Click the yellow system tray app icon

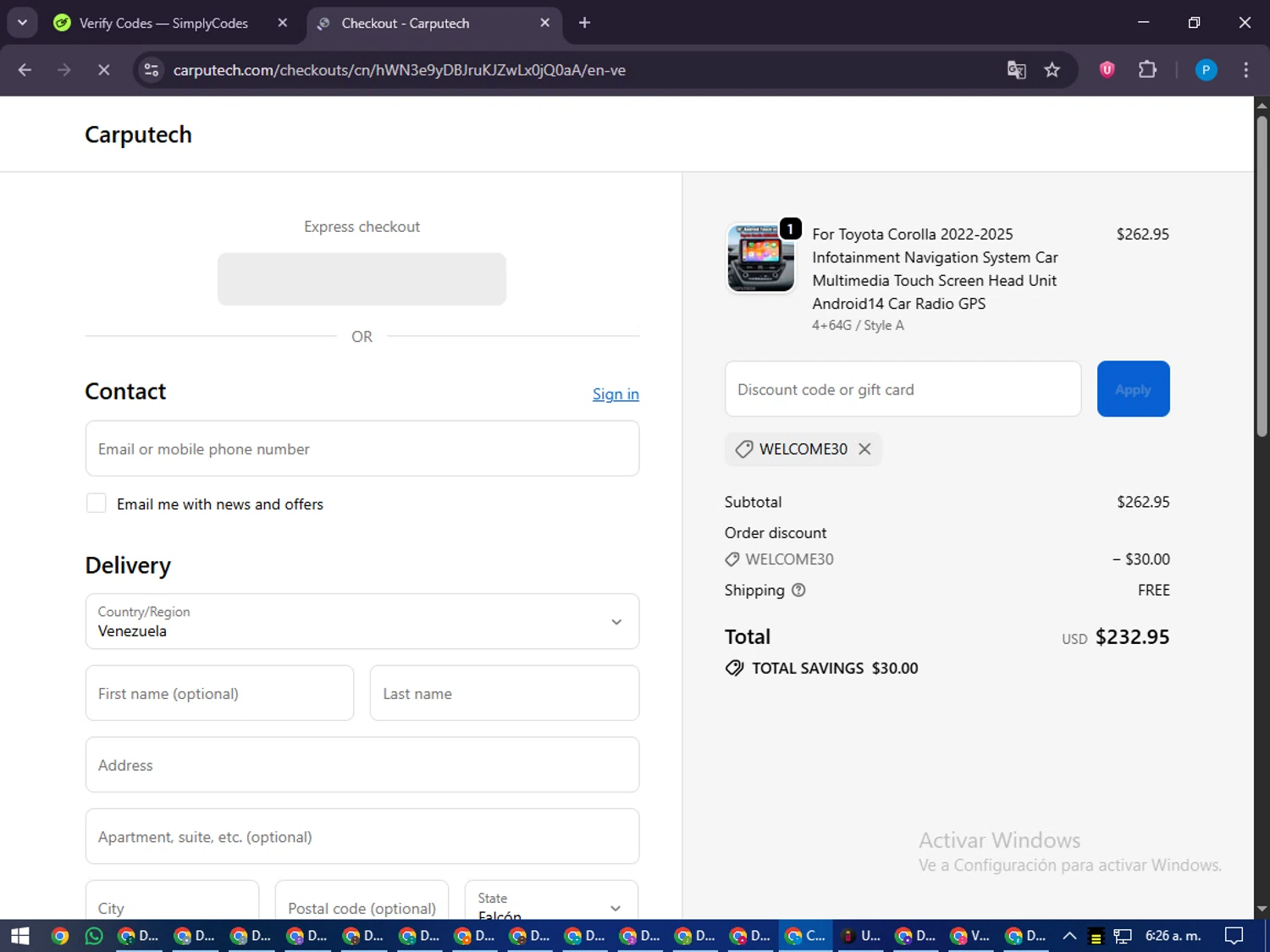pos(1096,937)
